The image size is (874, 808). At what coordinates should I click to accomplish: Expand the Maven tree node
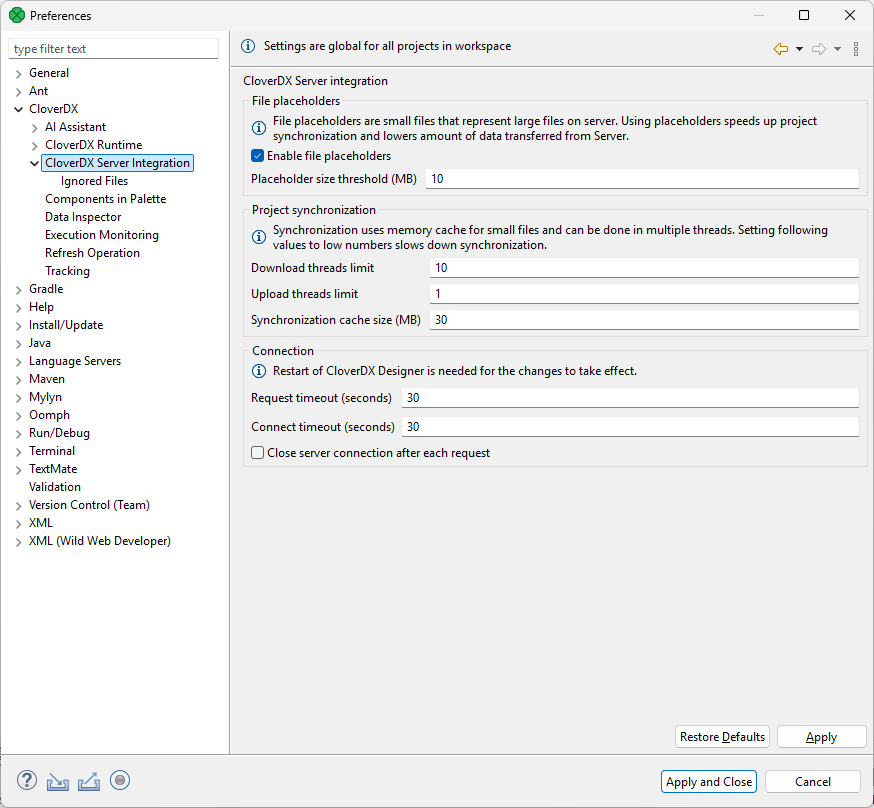click(18, 379)
